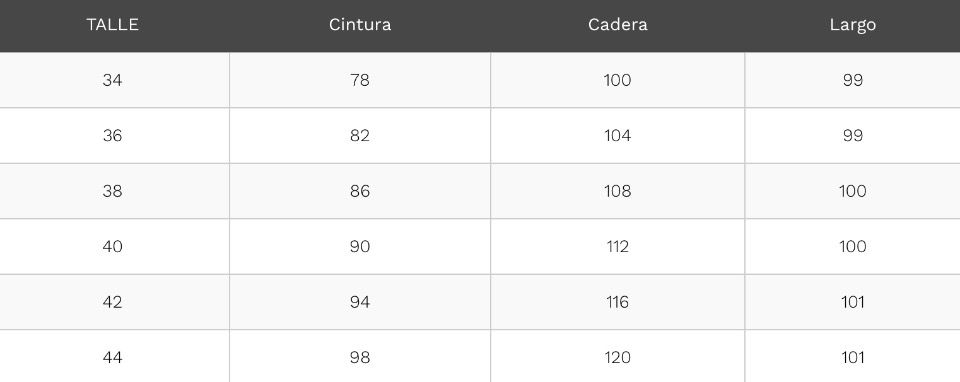Click size 44 row label
The image size is (960, 382).
click(x=113, y=358)
